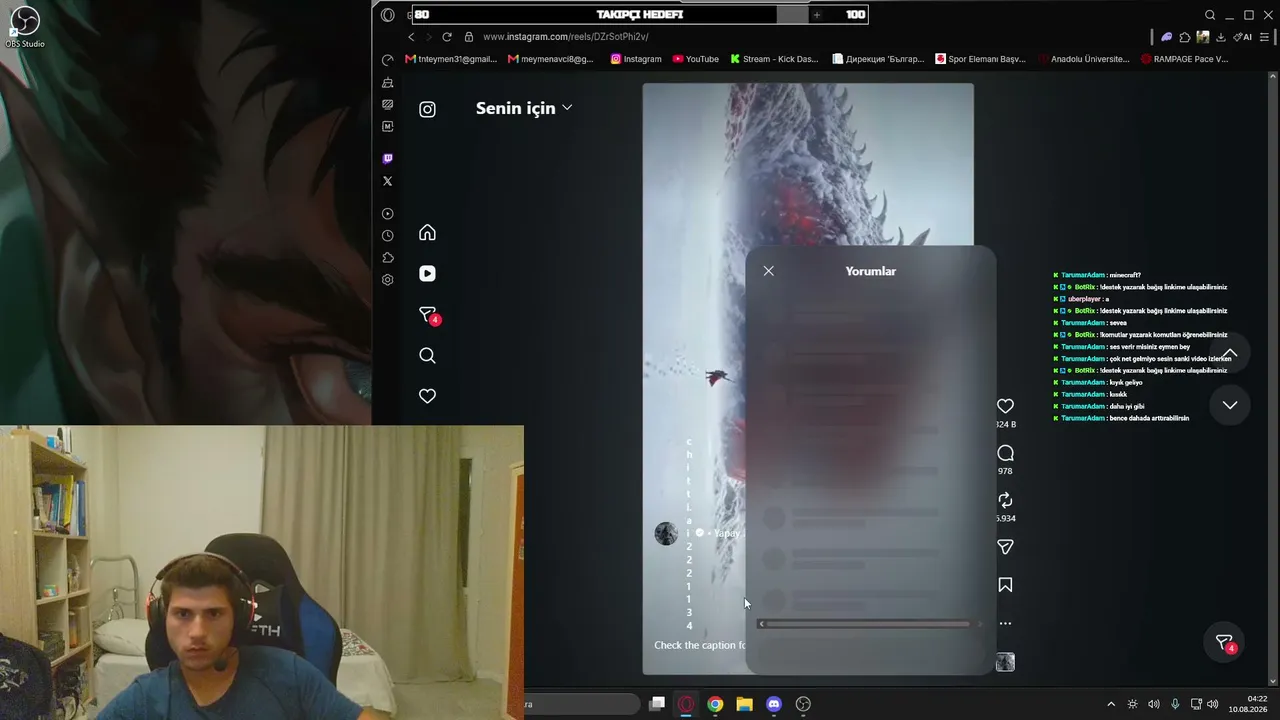Open the Instagram bookmark
The width and height of the screenshot is (1280, 720).
636,59
